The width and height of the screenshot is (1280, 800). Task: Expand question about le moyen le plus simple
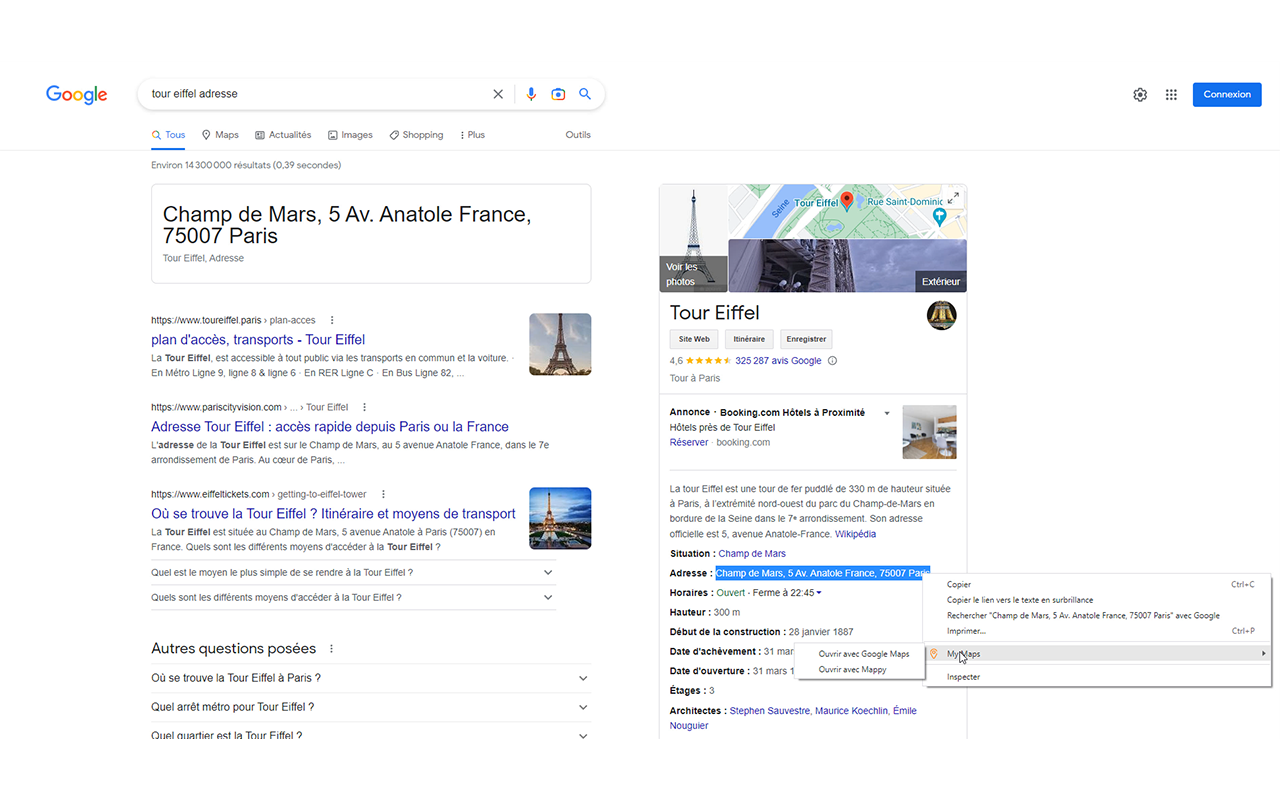[353, 573]
